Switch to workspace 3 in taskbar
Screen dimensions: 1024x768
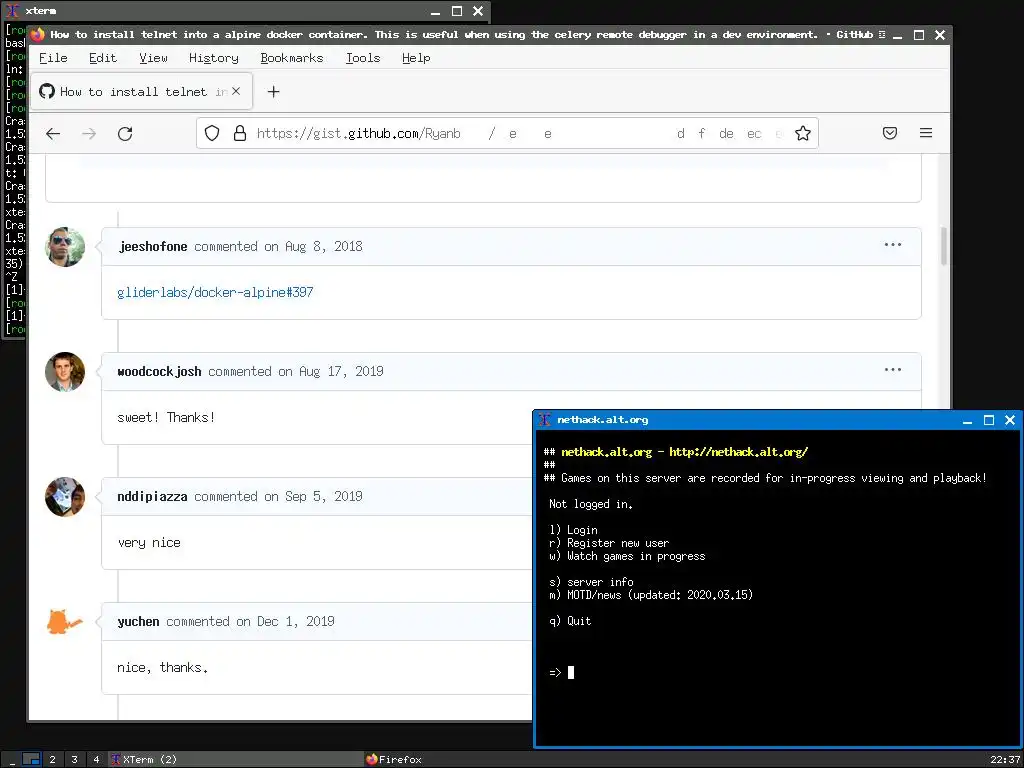tap(74, 760)
